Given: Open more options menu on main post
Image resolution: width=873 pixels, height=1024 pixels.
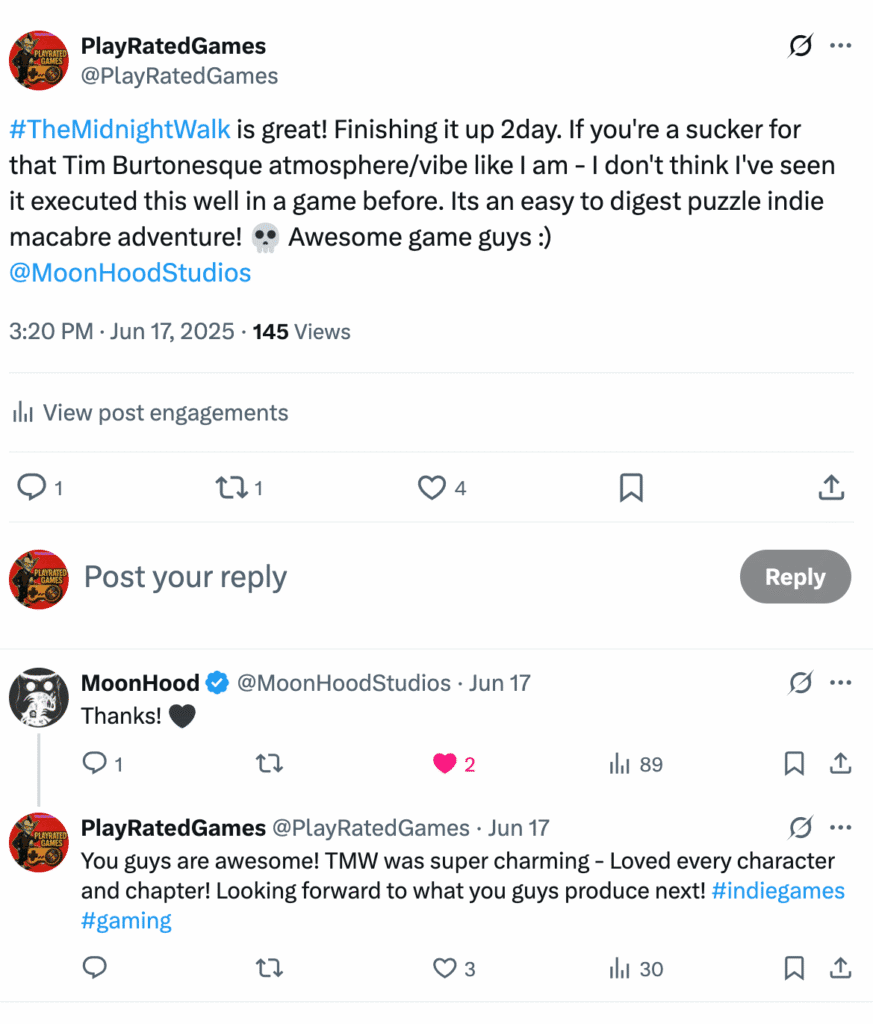Looking at the screenshot, I should (x=840, y=46).
